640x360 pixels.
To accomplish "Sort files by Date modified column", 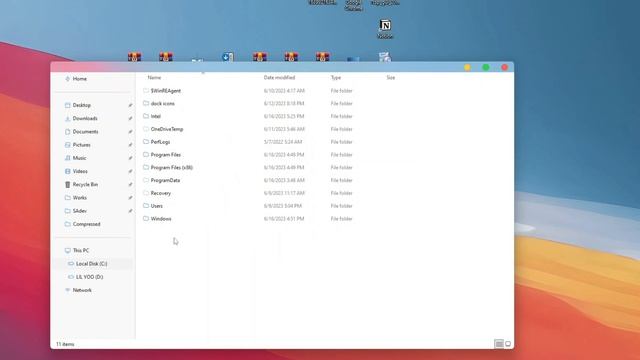I will [x=279, y=78].
